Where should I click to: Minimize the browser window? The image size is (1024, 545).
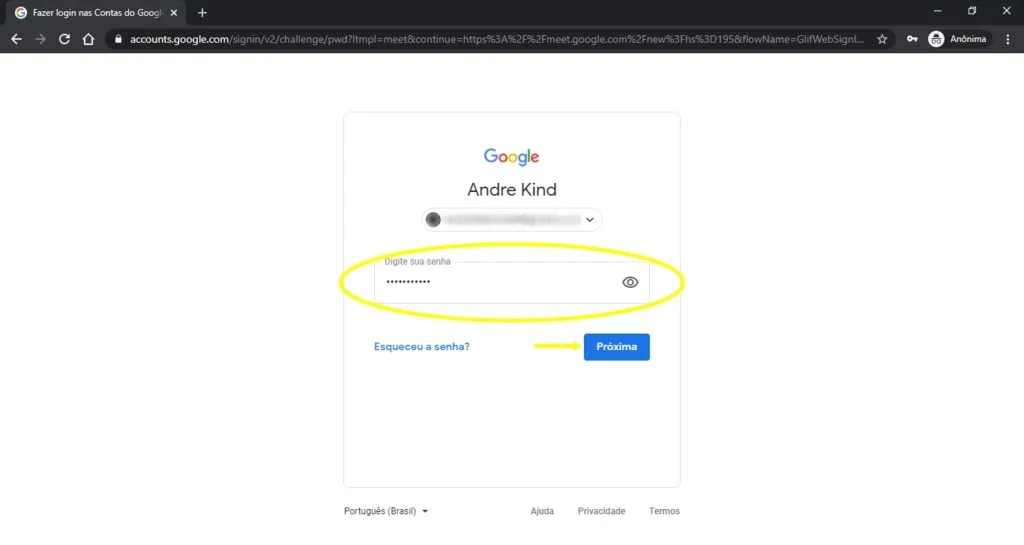coord(937,11)
